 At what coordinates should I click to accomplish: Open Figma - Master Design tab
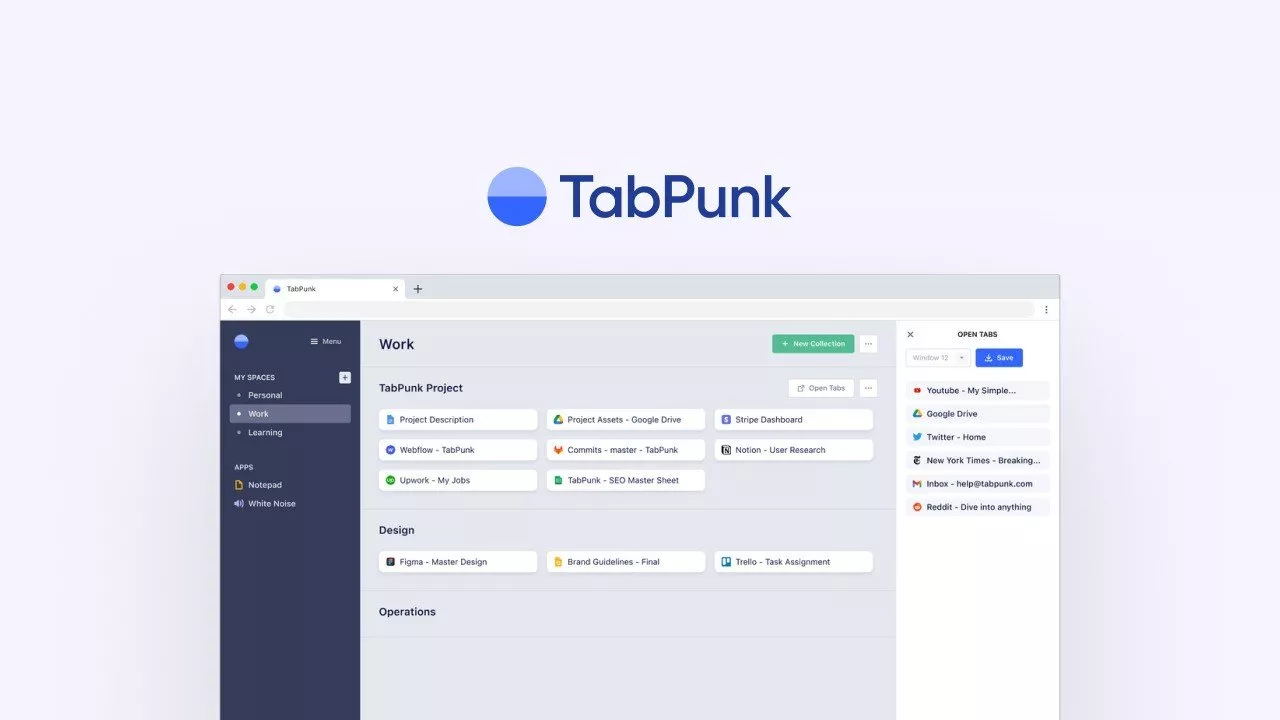[457, 562]
